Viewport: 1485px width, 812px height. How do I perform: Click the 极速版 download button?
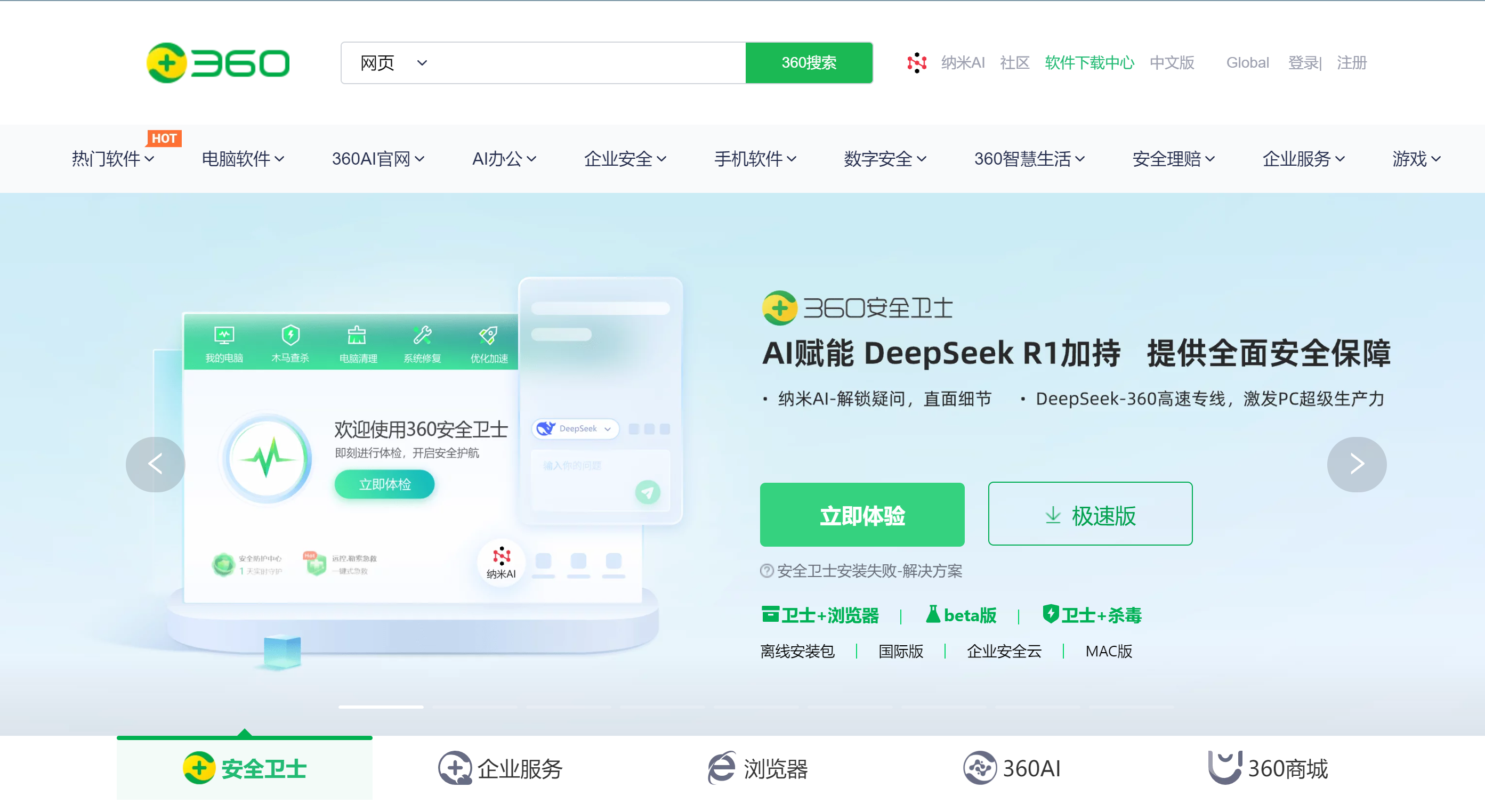point(1090,515)
